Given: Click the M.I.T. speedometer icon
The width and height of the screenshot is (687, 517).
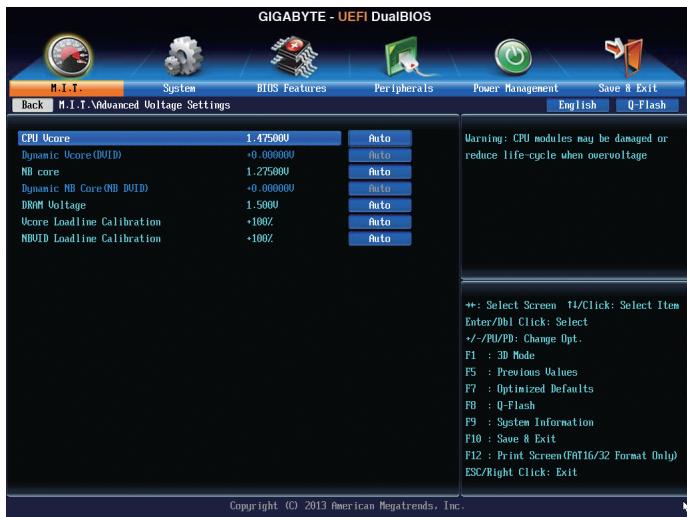Looking at the screenshot, I should pyautogui.click(x=69, y=56).
